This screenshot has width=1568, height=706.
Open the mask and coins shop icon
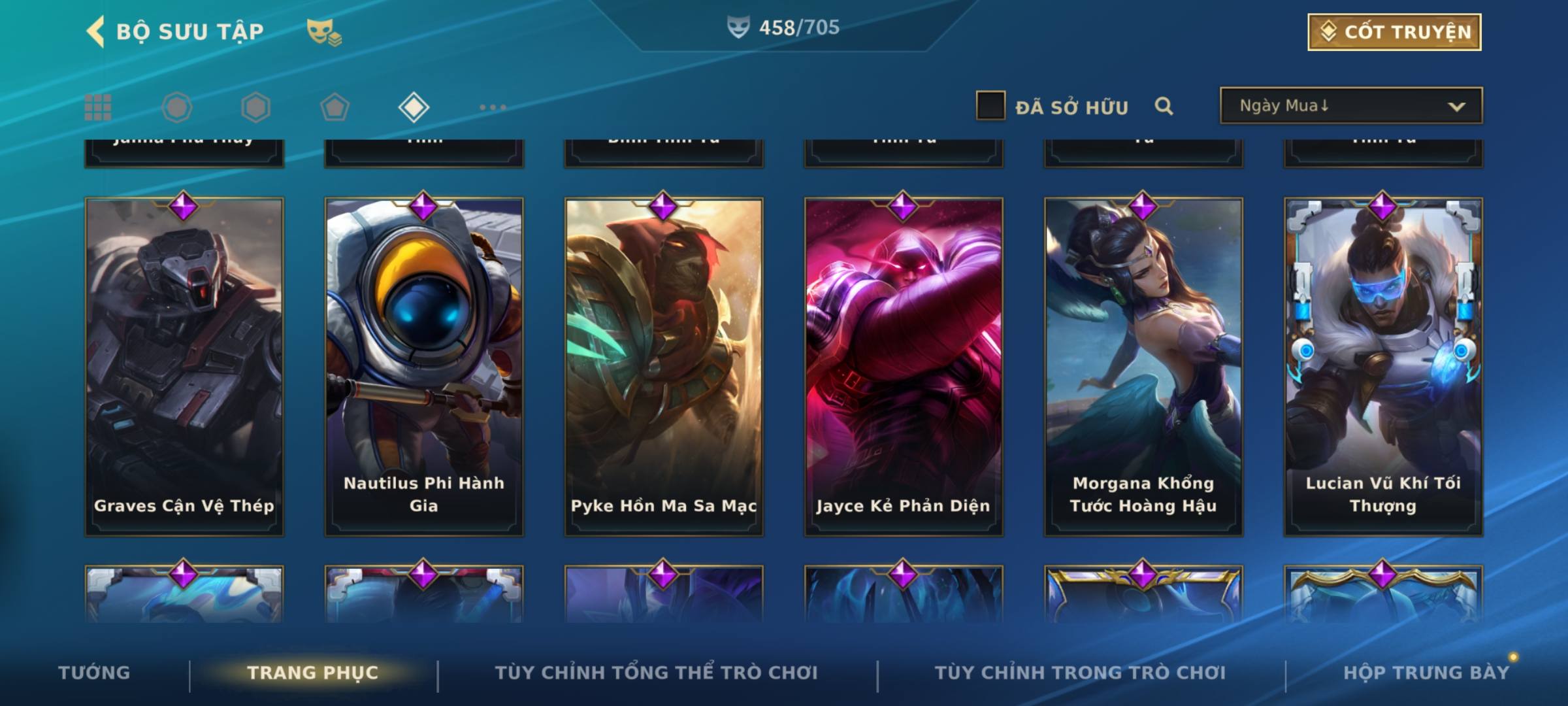[x=324, y=32]
